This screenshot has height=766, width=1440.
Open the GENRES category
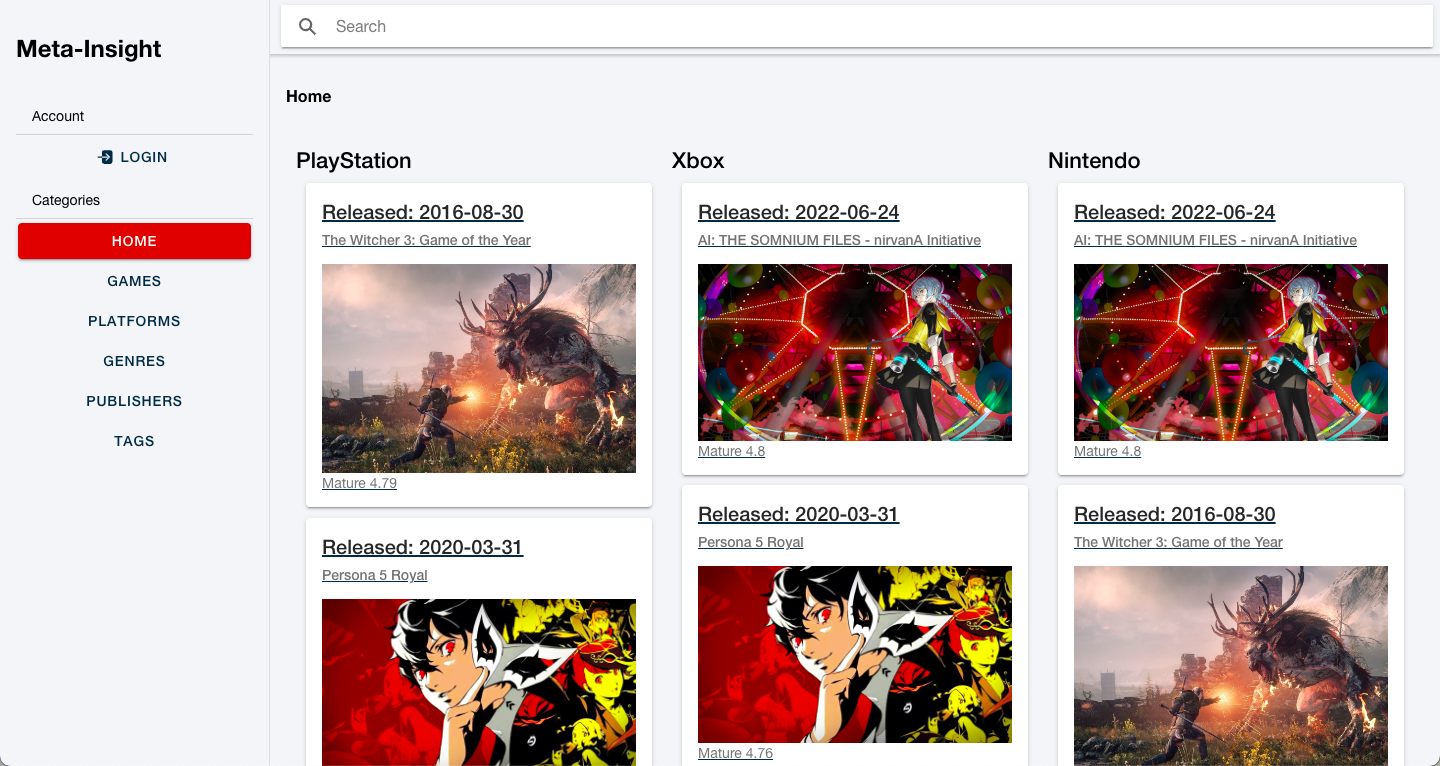pyautogui.click(x=134, y=361)
